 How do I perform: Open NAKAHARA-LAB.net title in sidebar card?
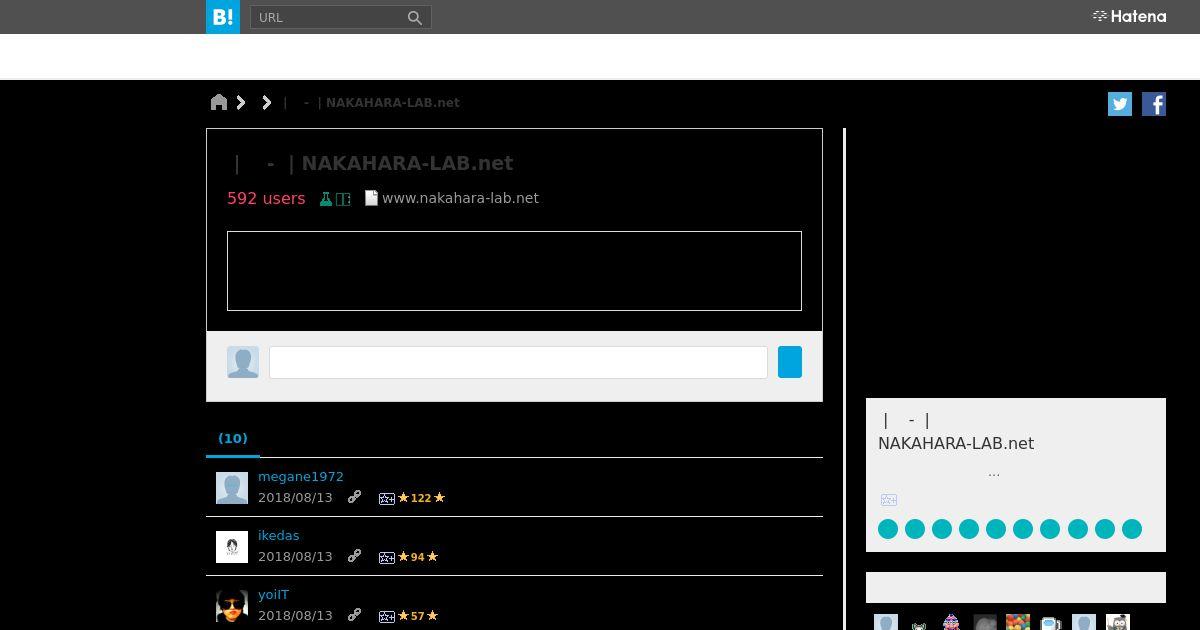[956, 443]
